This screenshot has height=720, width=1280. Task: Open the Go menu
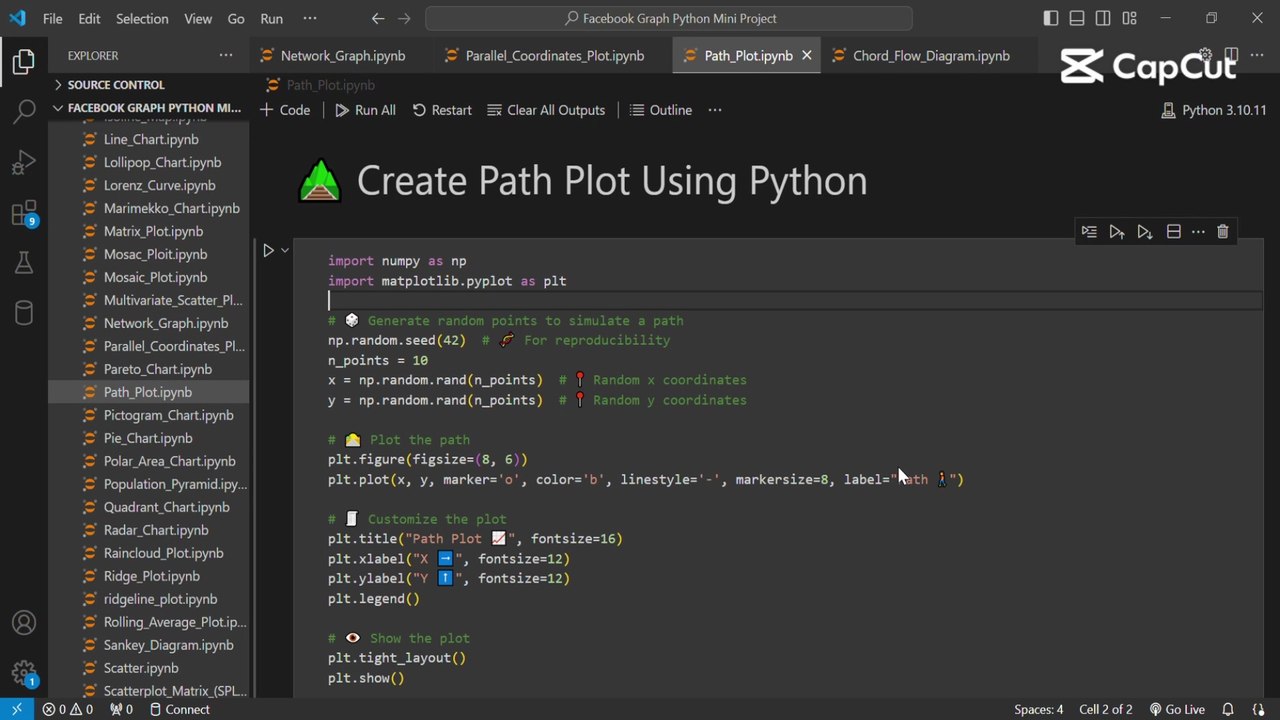click(236, 18)
